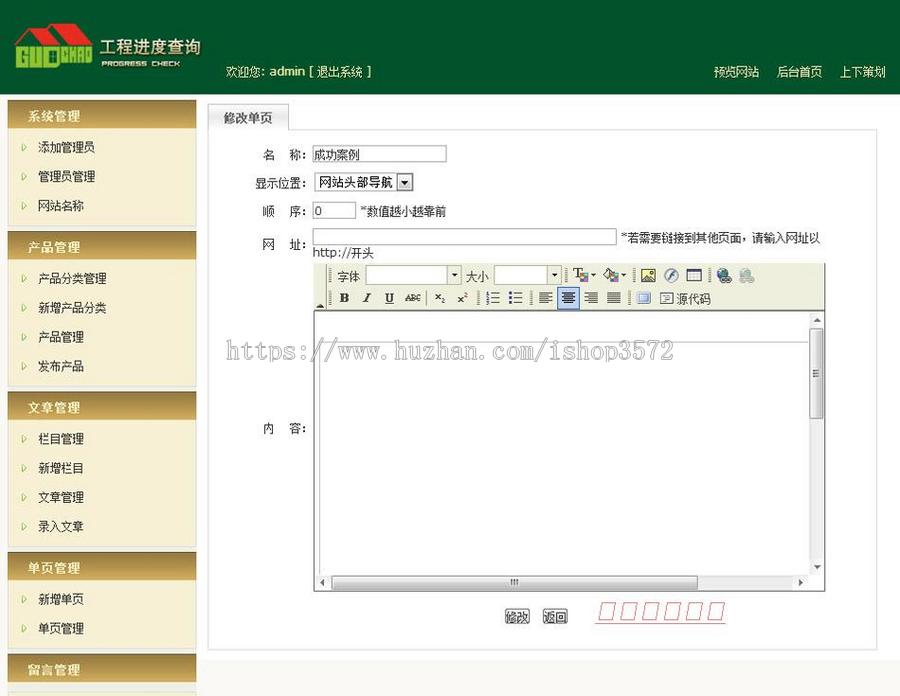The image size is (900, 696).
Task: Open 栏目管理 menu item
Action: point(61,439)
